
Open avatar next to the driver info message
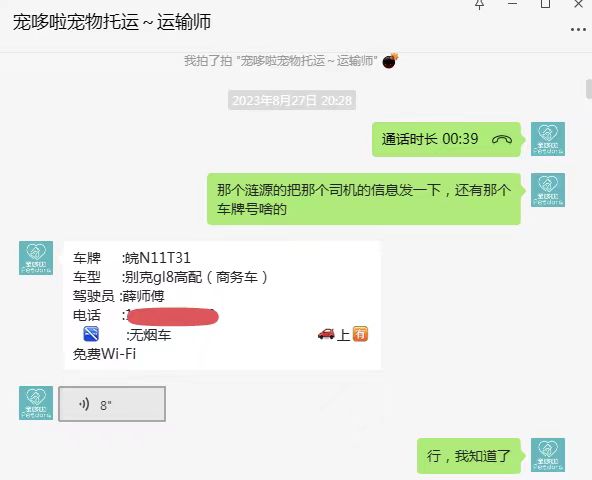[x=36, y=258]
